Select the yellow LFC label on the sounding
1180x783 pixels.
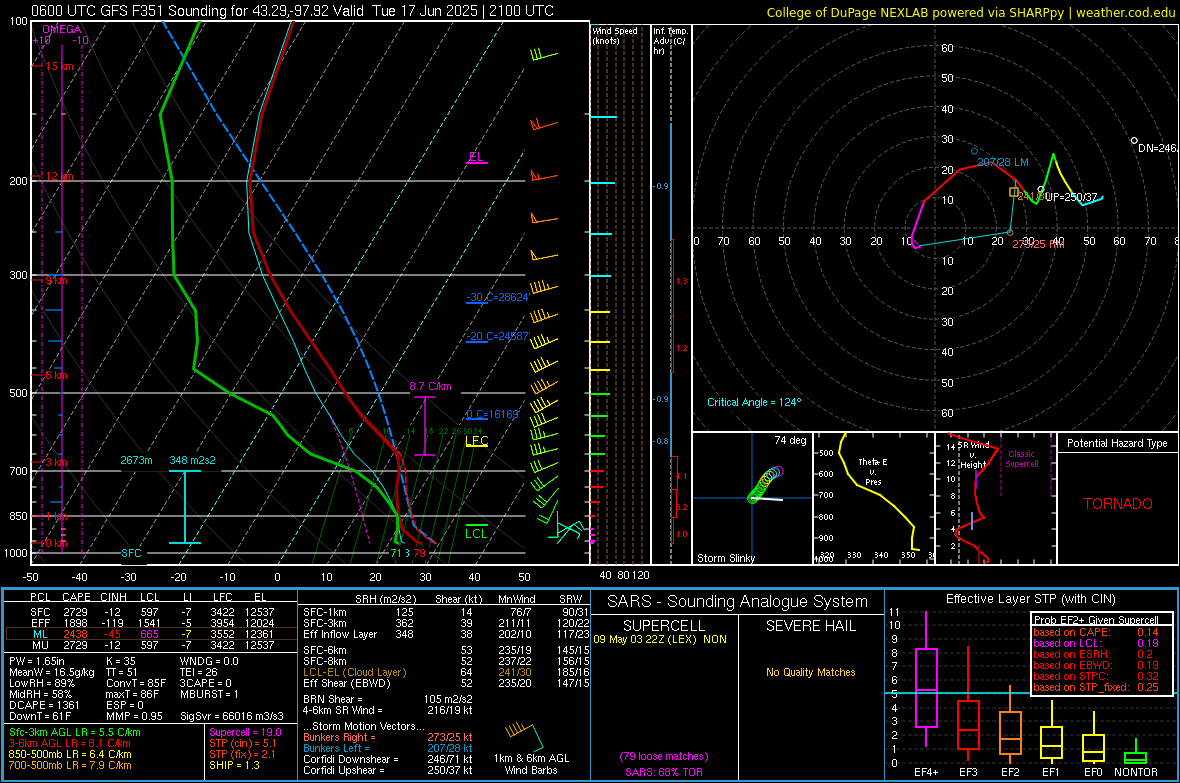click(476, 440)
